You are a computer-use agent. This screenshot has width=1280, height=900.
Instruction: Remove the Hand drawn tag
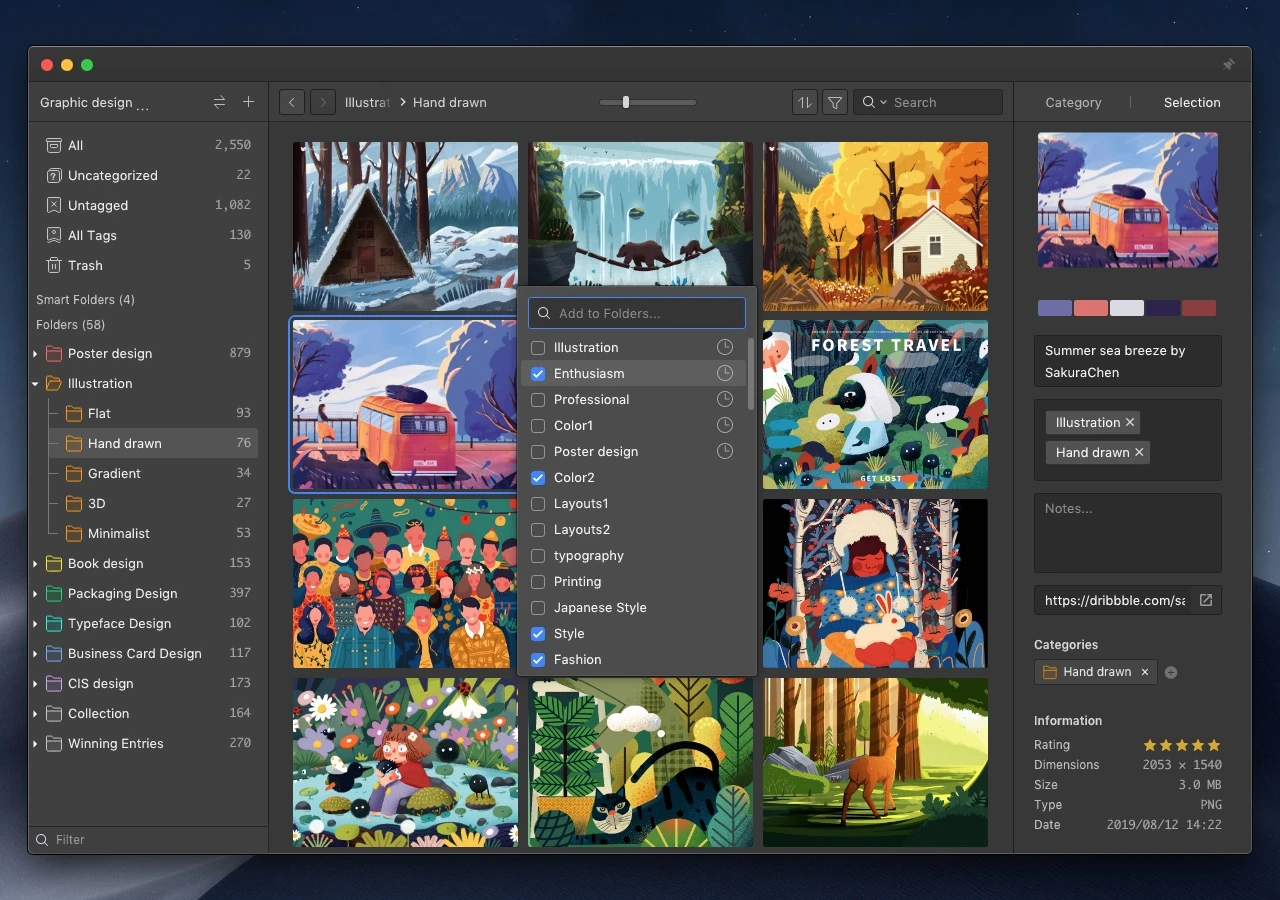(x=1138, y=452)
